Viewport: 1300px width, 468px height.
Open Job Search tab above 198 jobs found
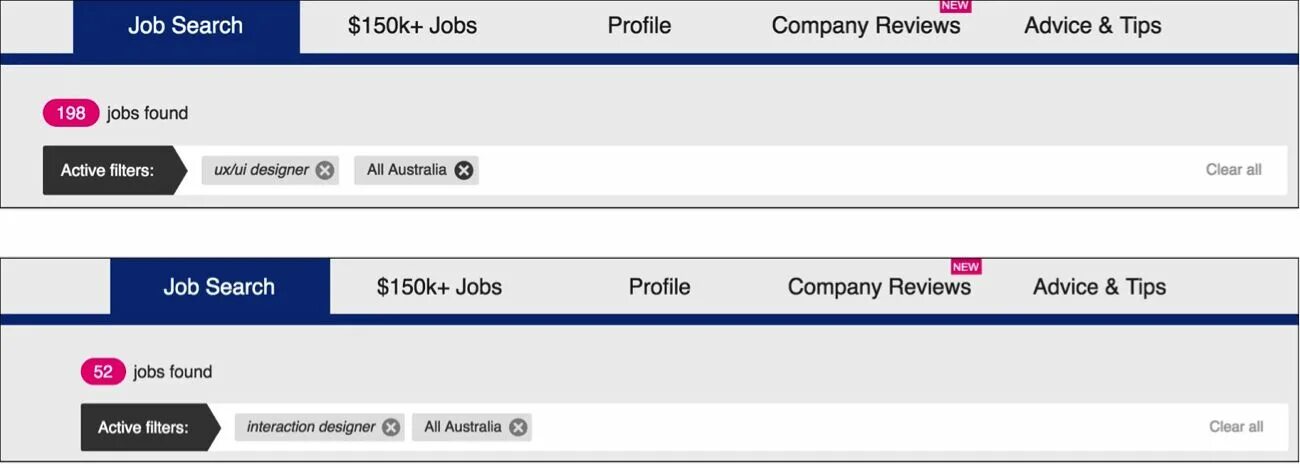pos(186,26)
